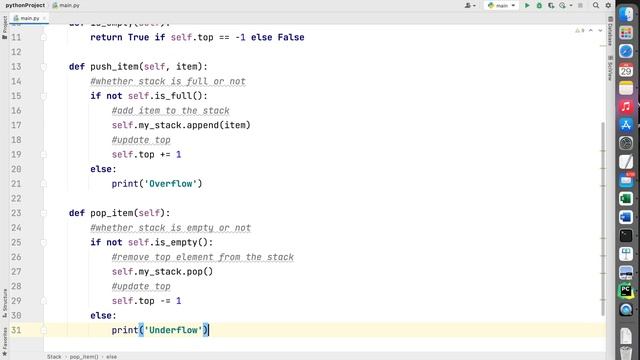The width and height of the screenshot is (640, 360).
Task: Click the warnings indicator in the editor corner
Action: point(580,31)
